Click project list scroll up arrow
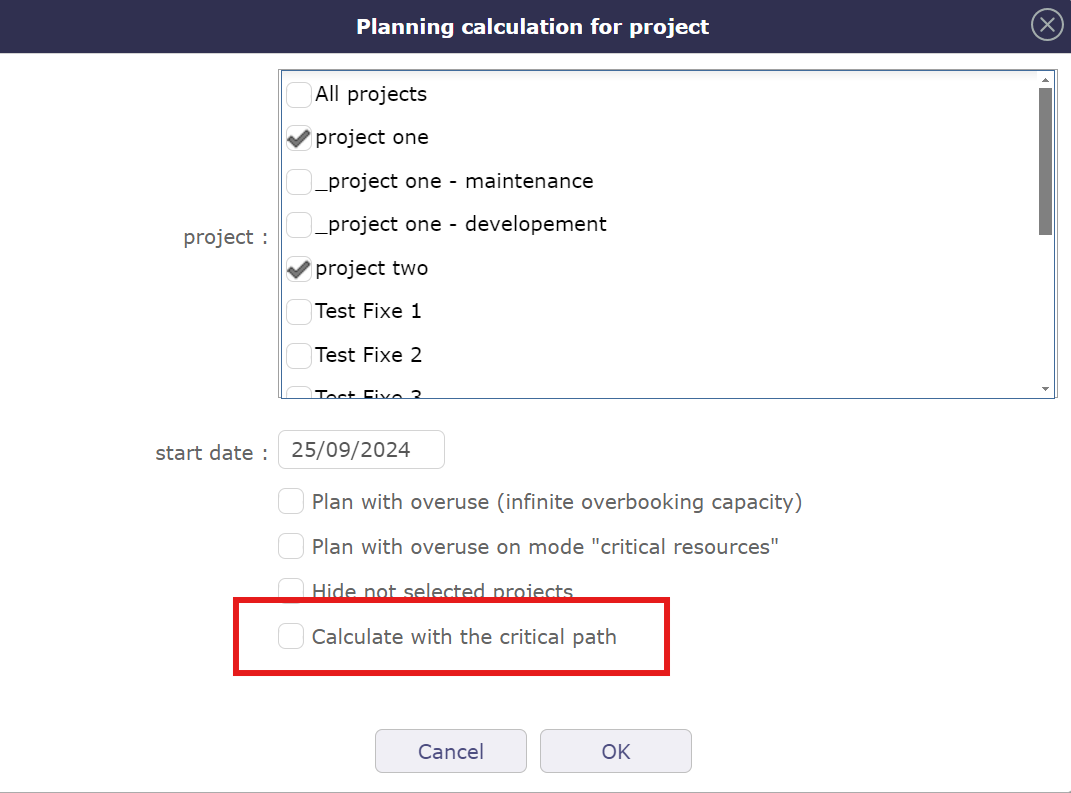Viewport: 1071px width, 793px height. (1045, 80)
